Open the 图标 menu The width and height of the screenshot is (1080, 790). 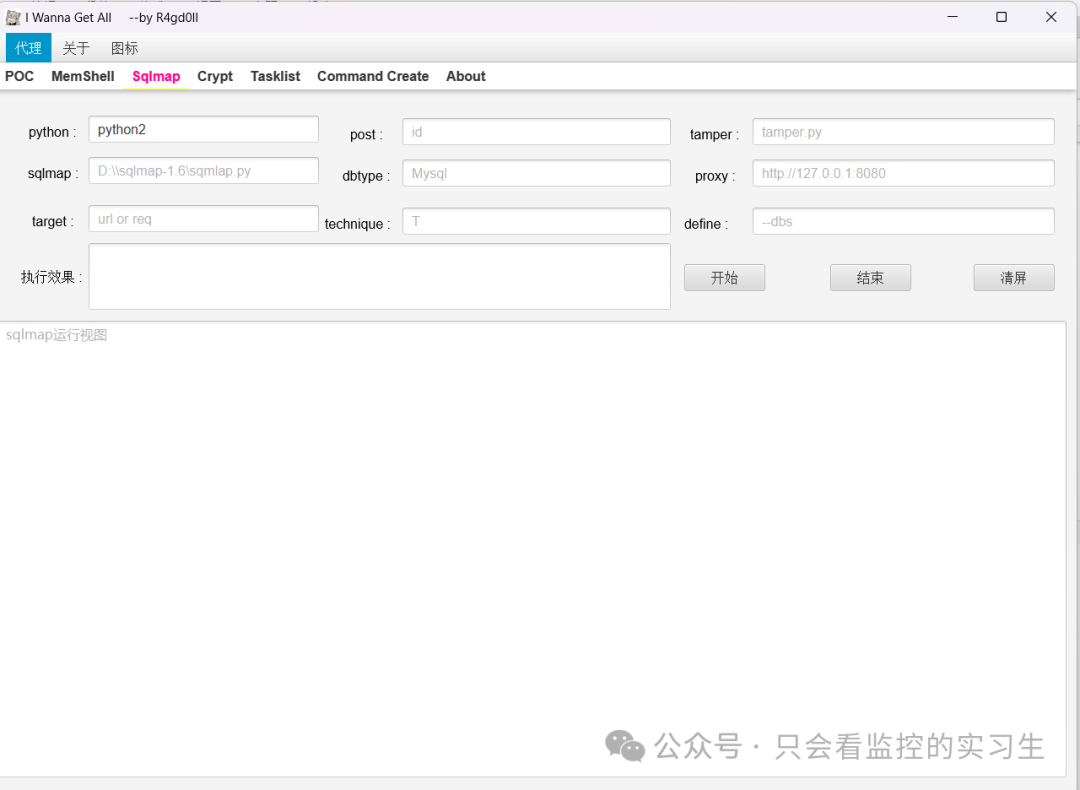pyautogui.click(x=125, y=48)
